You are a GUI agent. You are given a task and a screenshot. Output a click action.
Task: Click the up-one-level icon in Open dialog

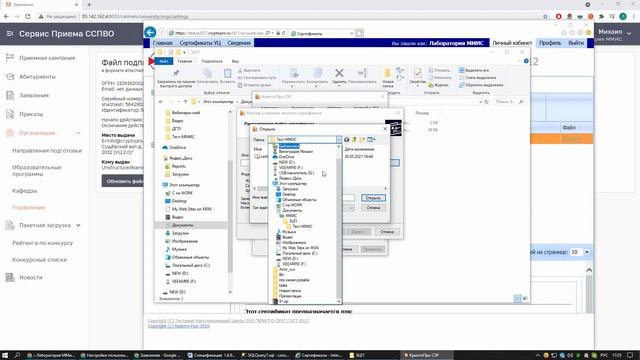(x=354, y=140)
